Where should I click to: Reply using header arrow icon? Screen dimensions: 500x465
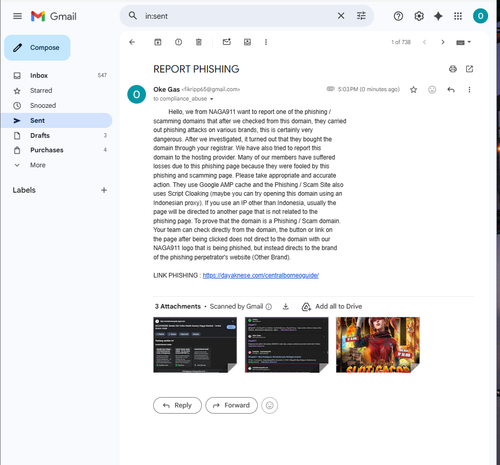click(x=451, y=90)
